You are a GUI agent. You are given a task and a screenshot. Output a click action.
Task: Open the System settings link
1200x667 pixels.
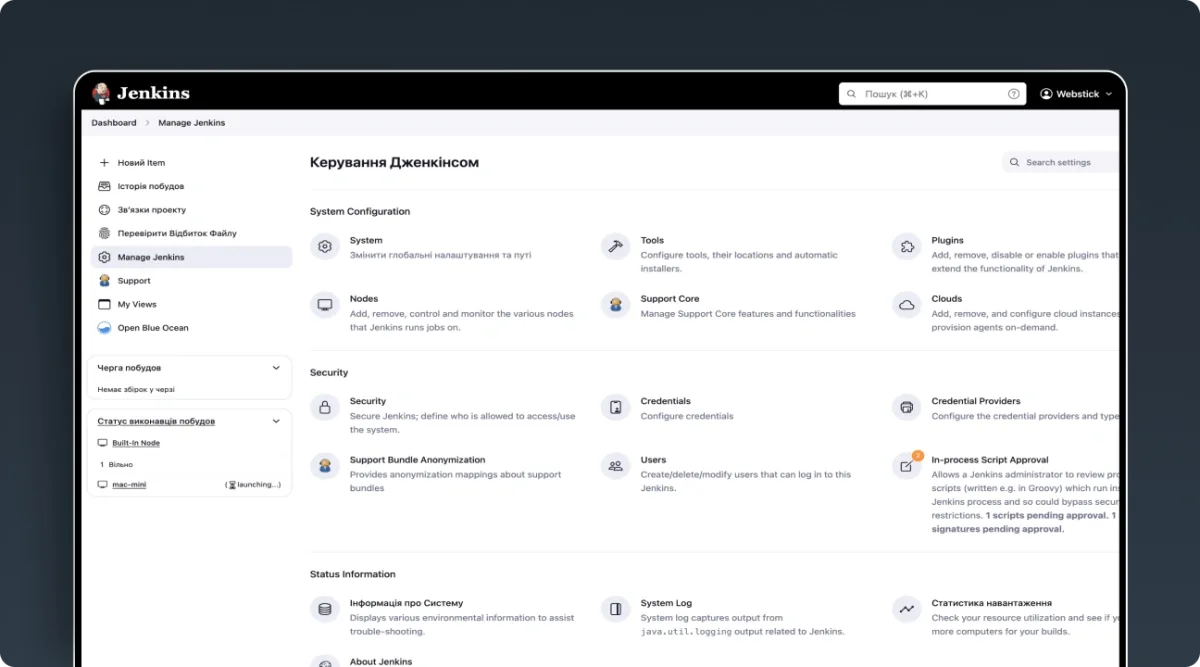point(366,240)
